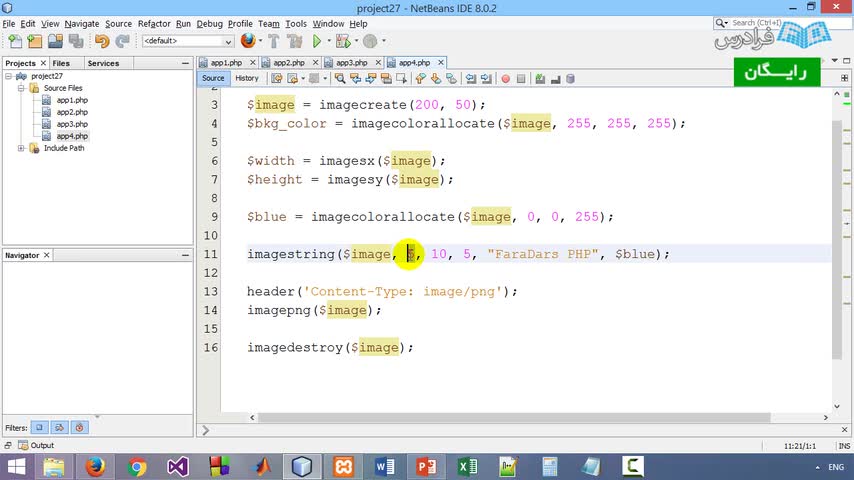854x480 pixels.
Task: Run the project with green play icon
Action: 316,41
